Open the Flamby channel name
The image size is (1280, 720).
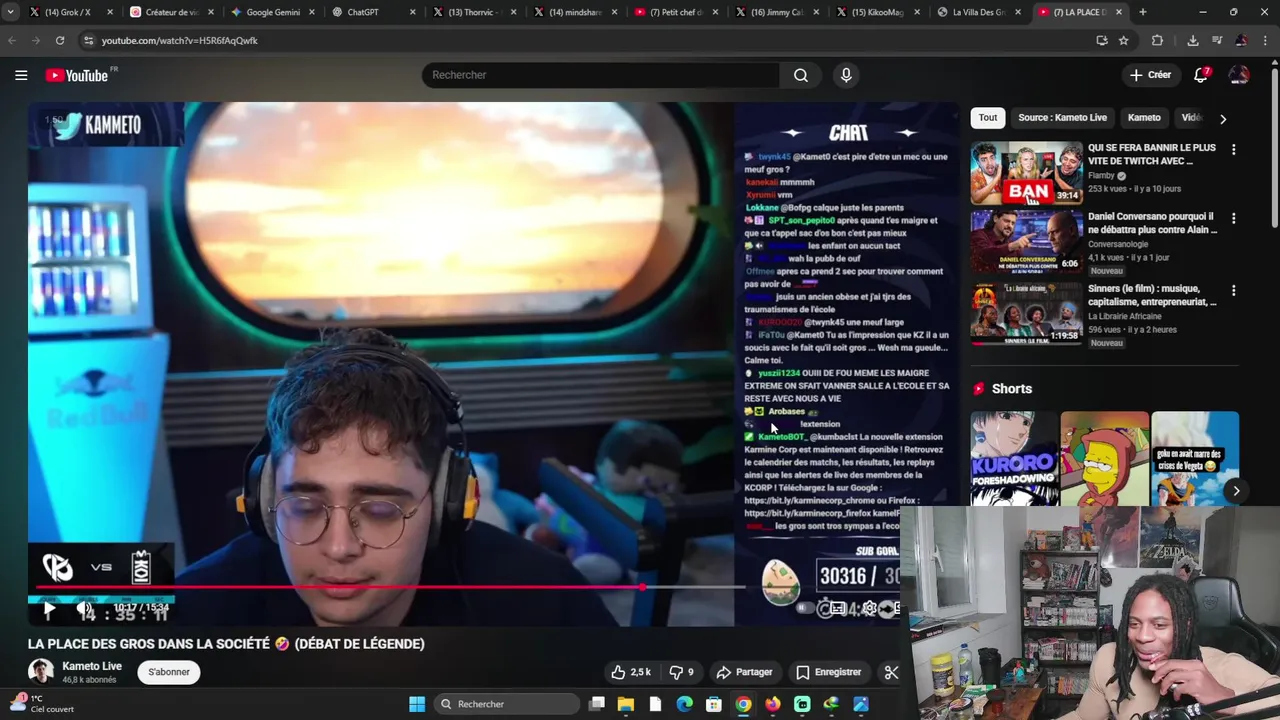pos(1101,176)
